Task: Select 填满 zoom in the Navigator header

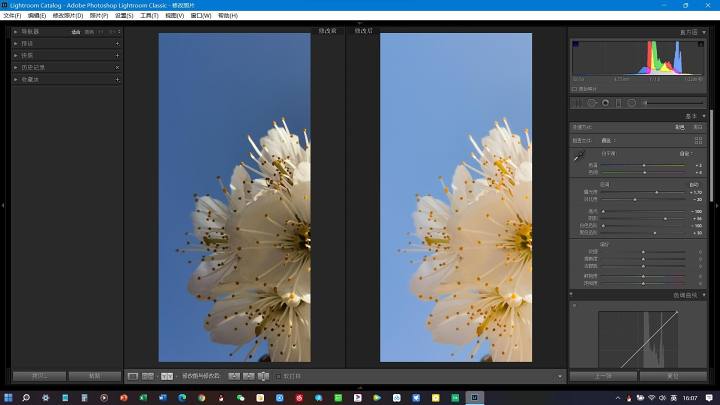Action: (89, 32)
